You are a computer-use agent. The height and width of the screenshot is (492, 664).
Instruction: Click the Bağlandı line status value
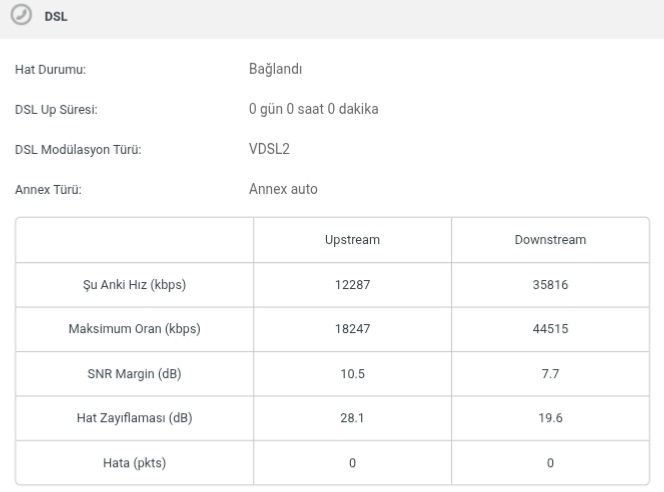[x=275, y=70]
